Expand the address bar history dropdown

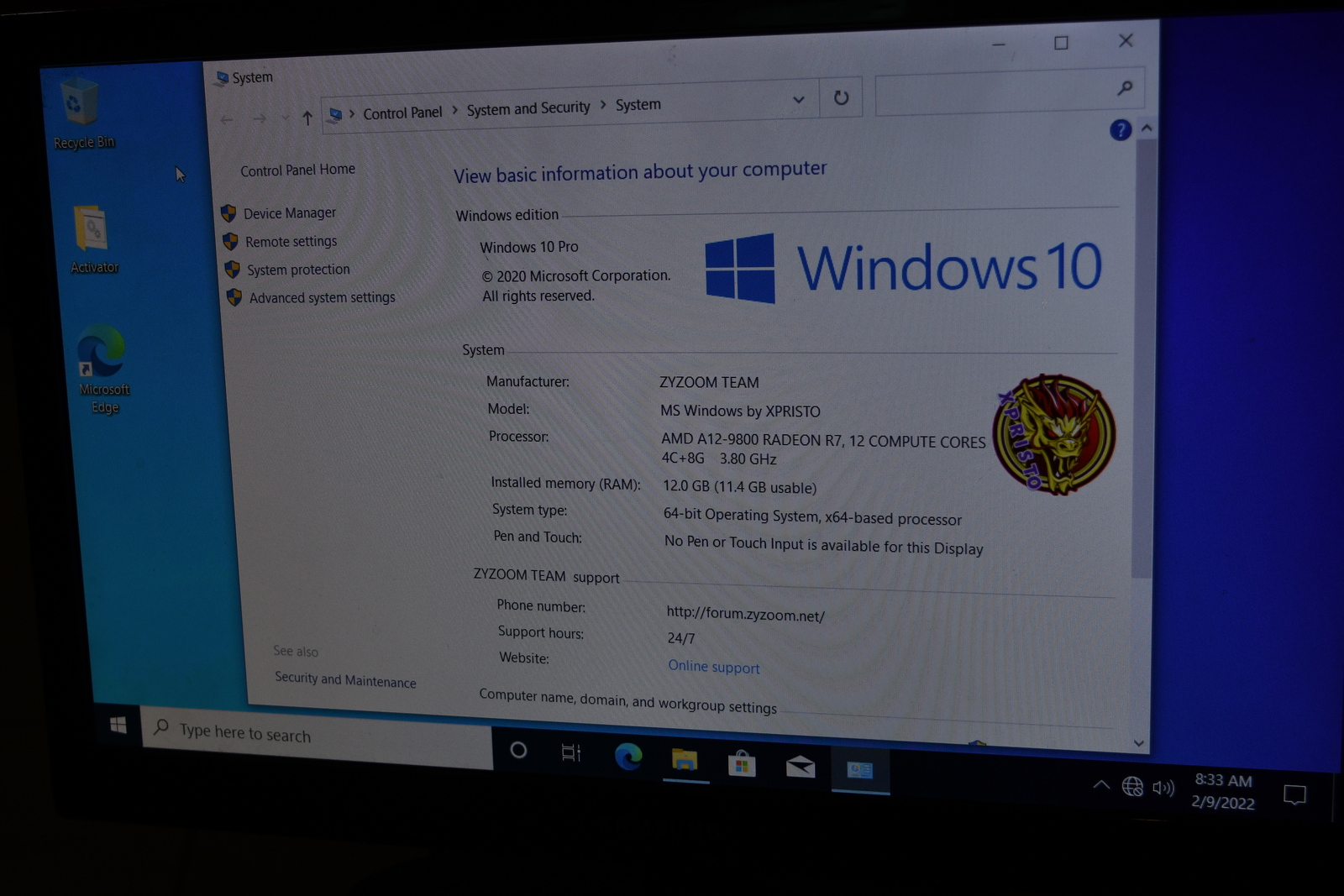[798, 100]
